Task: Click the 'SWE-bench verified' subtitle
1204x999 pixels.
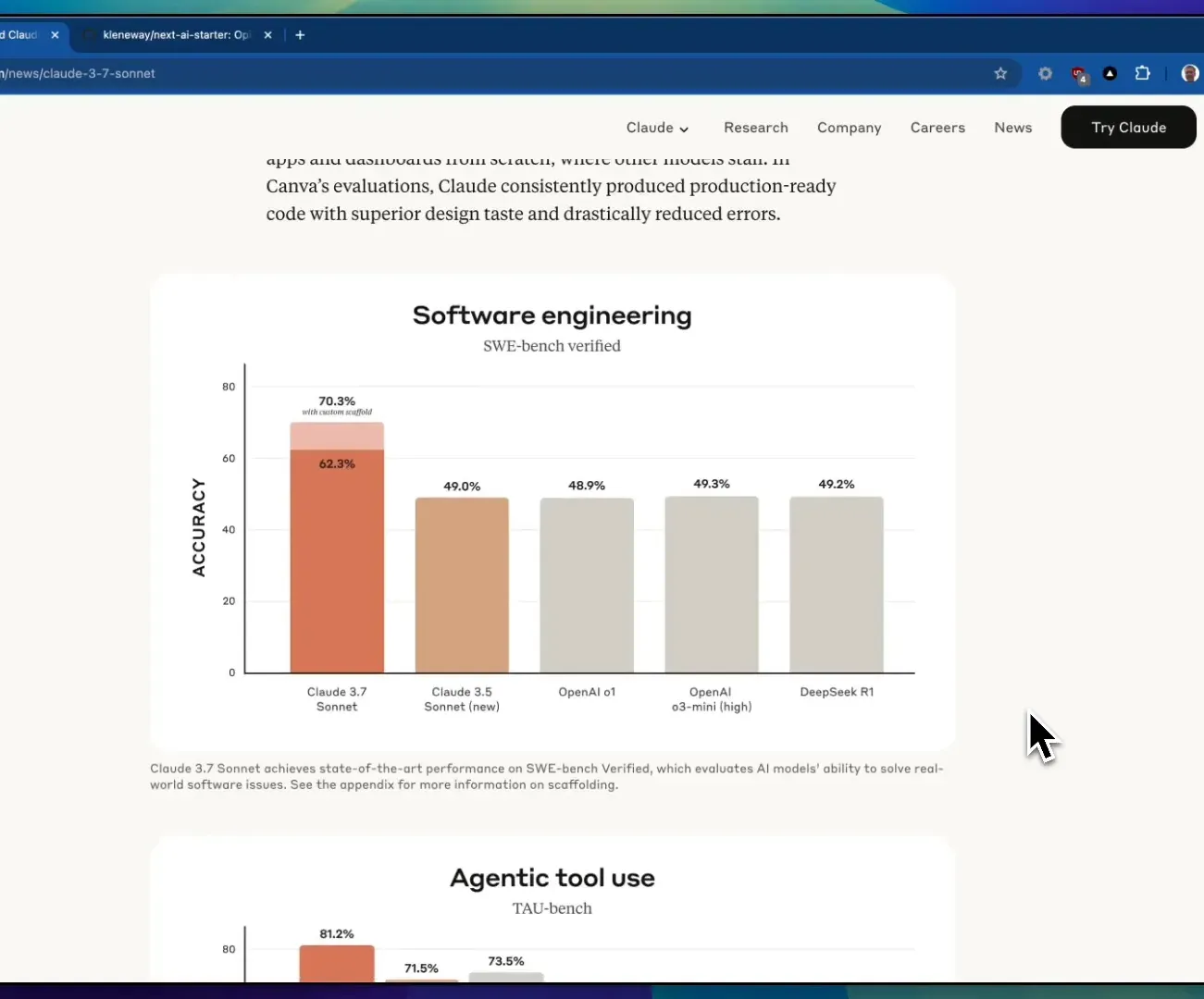Action: 552,346
